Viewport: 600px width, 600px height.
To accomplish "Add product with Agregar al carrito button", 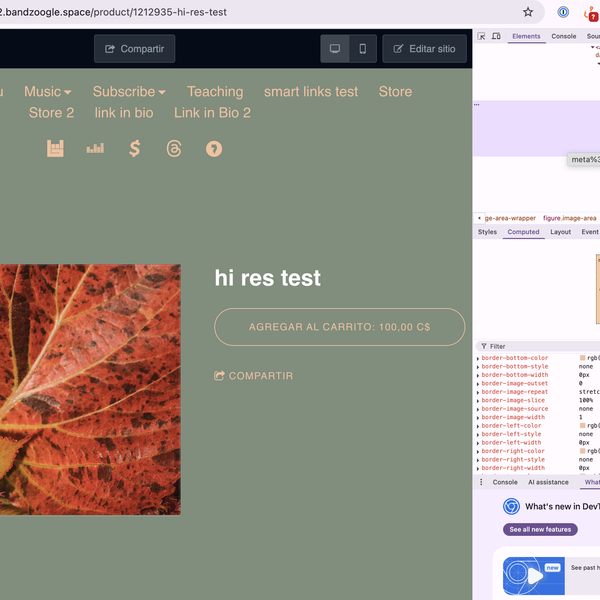I will [x=339, y=327].
